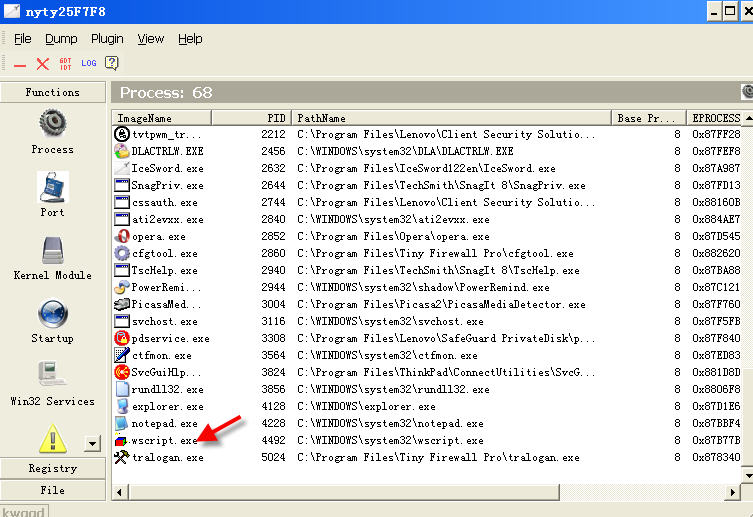This screenshot has width=753, height=517.
Task: Sort by the PID column header
Action: coord(251,118)
